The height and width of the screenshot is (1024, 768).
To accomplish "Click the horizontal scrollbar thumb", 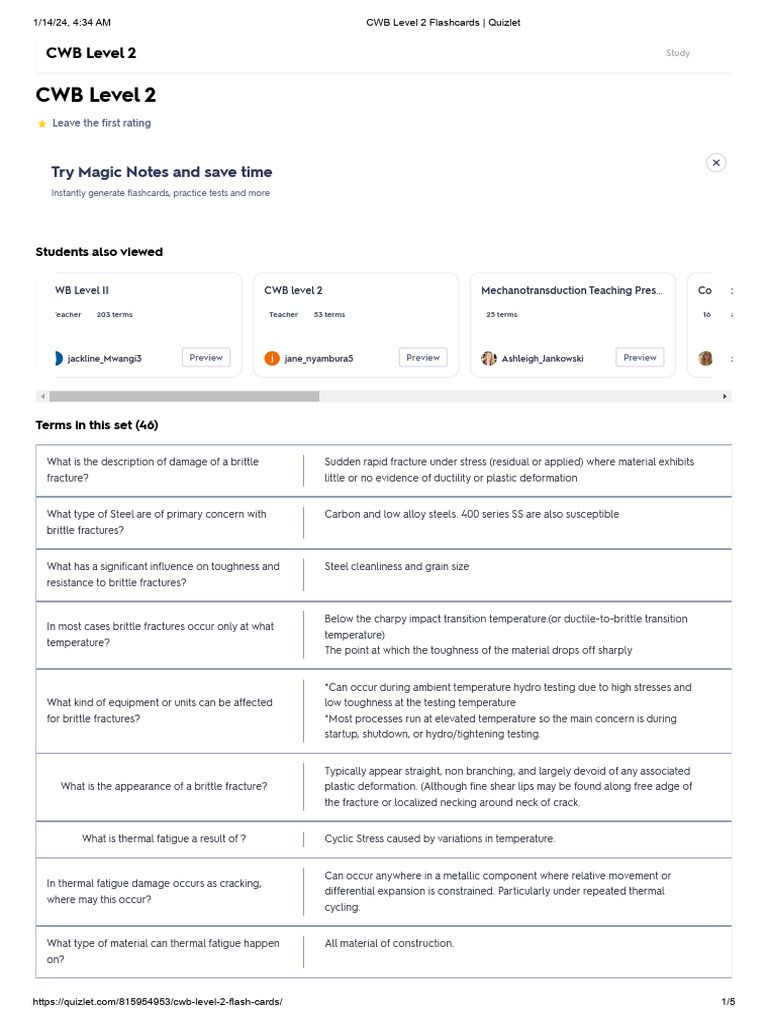I will pos(184,396).
